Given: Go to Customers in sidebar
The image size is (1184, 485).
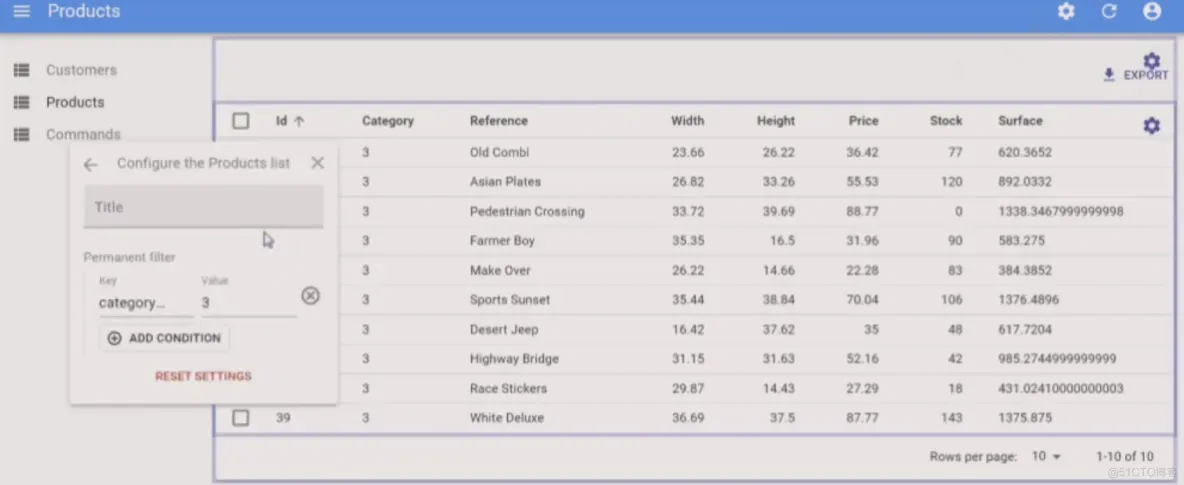Looking at the screenshot, I should [x=81, y=70].
